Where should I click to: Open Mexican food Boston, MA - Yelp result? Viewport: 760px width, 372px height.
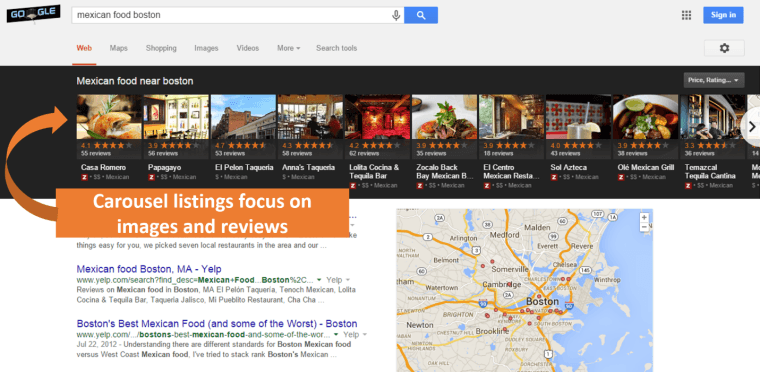149,269
